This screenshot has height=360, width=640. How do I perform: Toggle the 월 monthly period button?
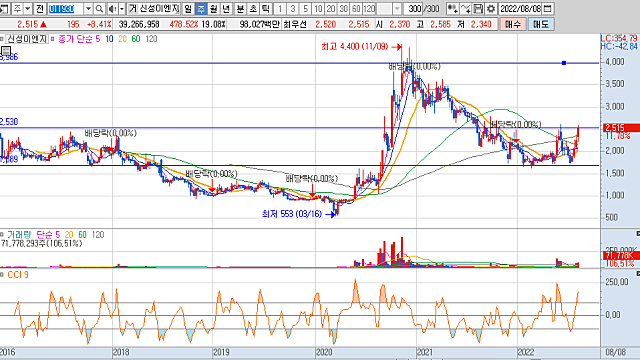214,9
